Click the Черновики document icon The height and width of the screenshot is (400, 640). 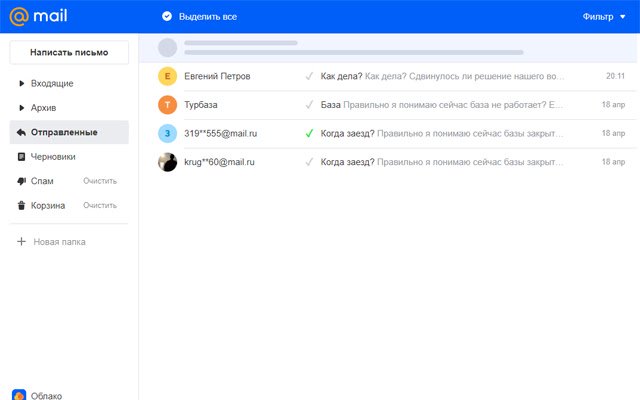pos(21,157)
